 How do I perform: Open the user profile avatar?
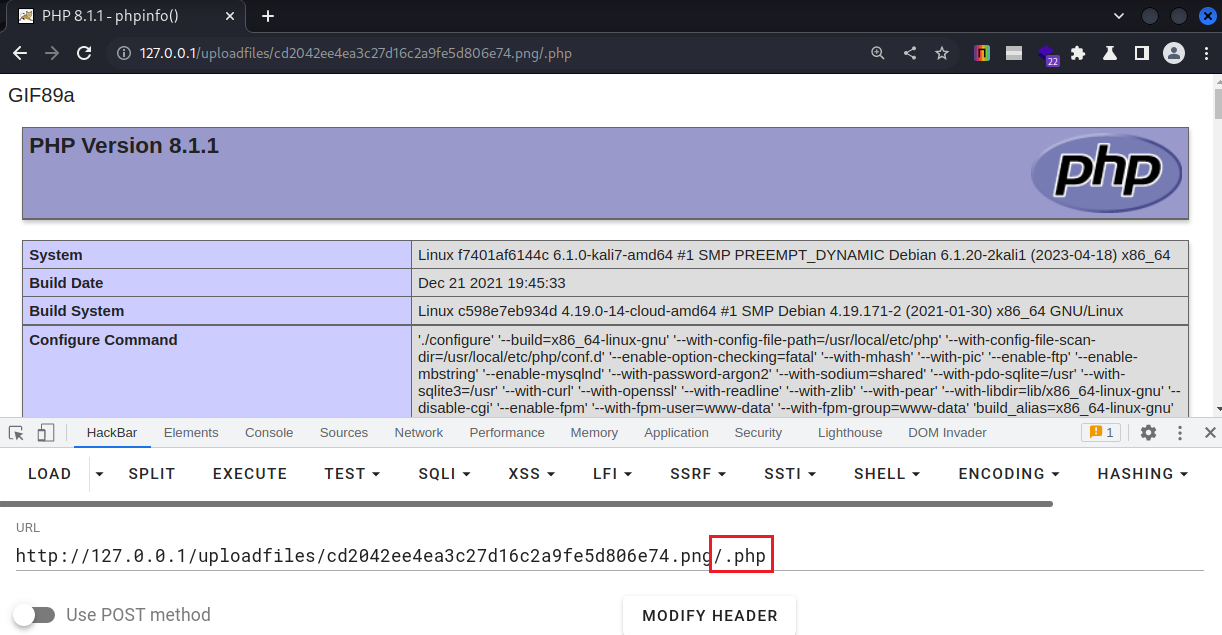[1174, 53]
